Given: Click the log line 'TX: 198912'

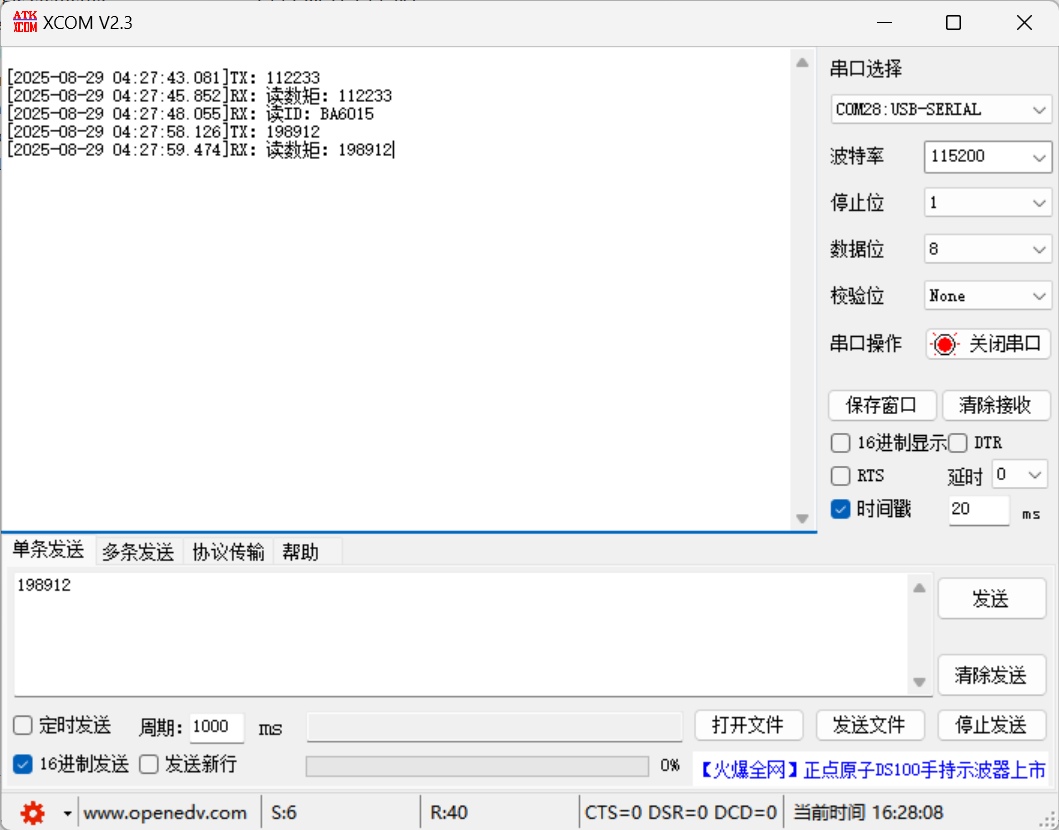Looking at the screenshot, I should tap(163, 132).
